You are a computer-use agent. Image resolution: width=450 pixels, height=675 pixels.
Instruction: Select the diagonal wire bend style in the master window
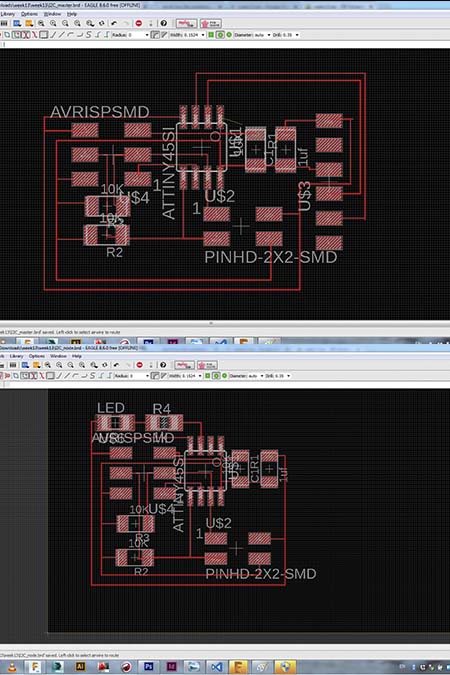tap(61, 34)
